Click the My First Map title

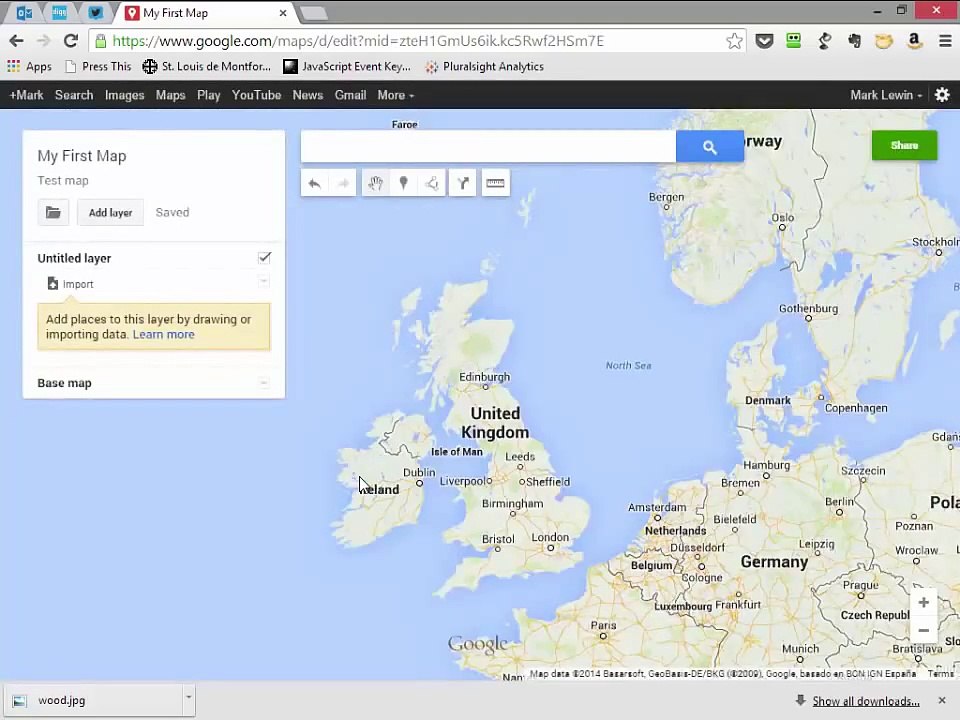(82, 156)
